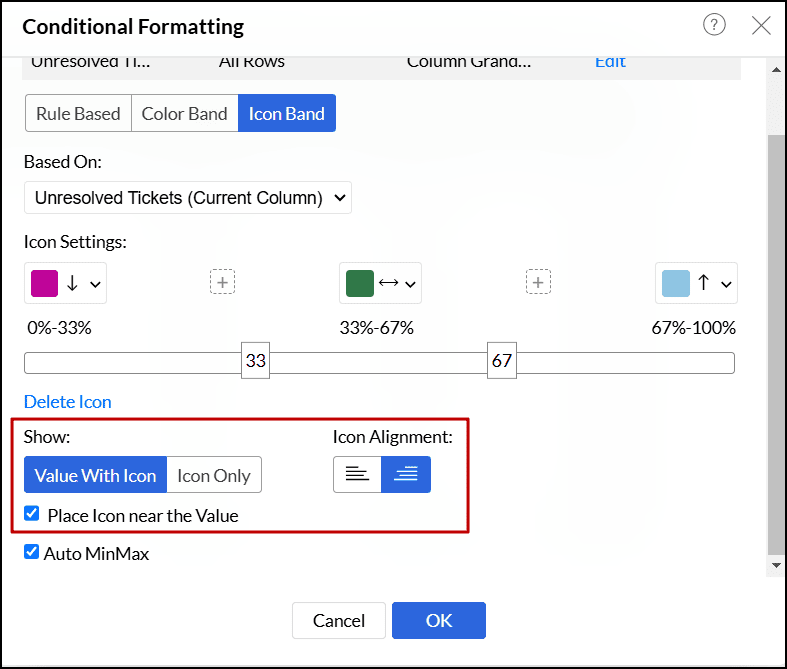Uncheck Place Icon near the Value
This screenshot has height=669, width=787.
32,514
